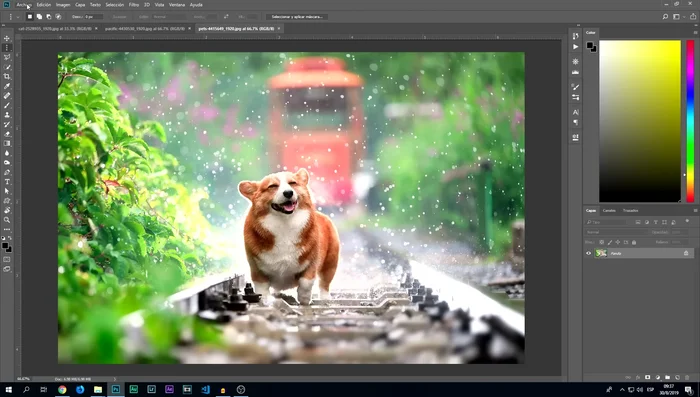Select the Healing Brush tool
Viewport: 700px width, 397px height.
[7, 96]
